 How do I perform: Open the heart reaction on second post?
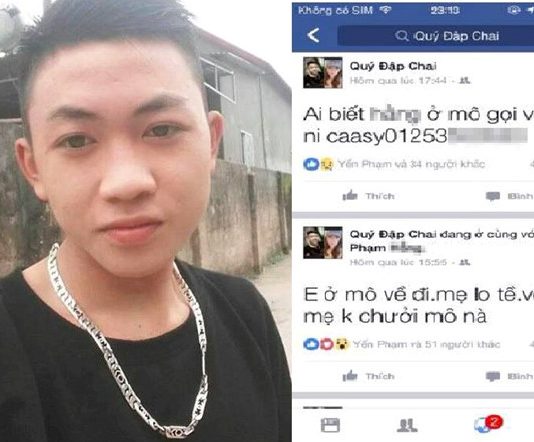326,344
